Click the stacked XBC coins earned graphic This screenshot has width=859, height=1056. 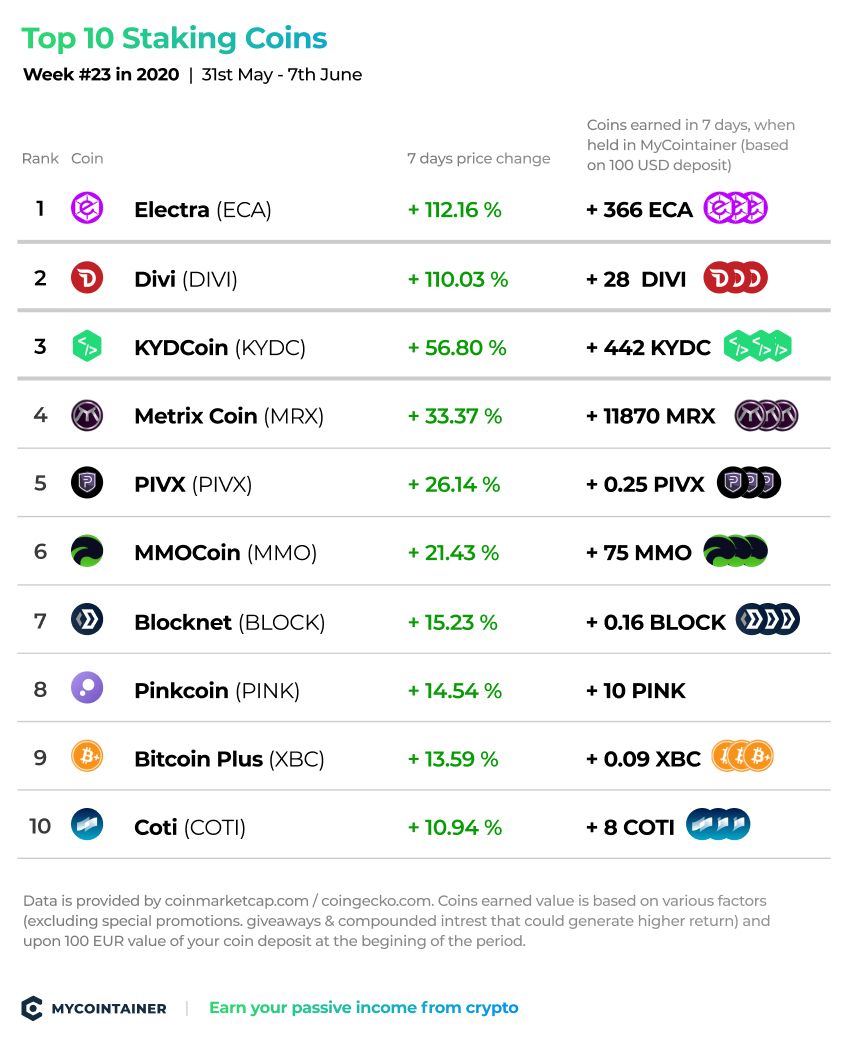pyautogui.click(x=742, y=756)
